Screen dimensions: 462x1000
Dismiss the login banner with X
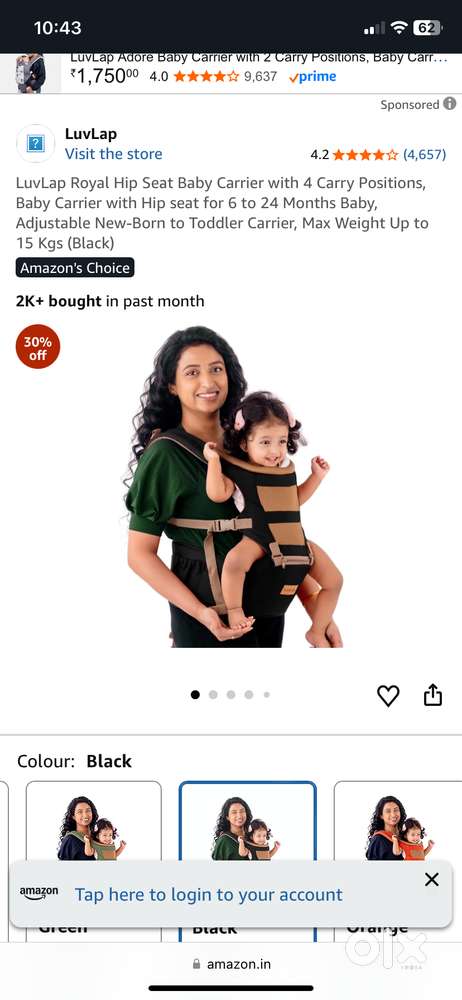[x=432, y=879]
